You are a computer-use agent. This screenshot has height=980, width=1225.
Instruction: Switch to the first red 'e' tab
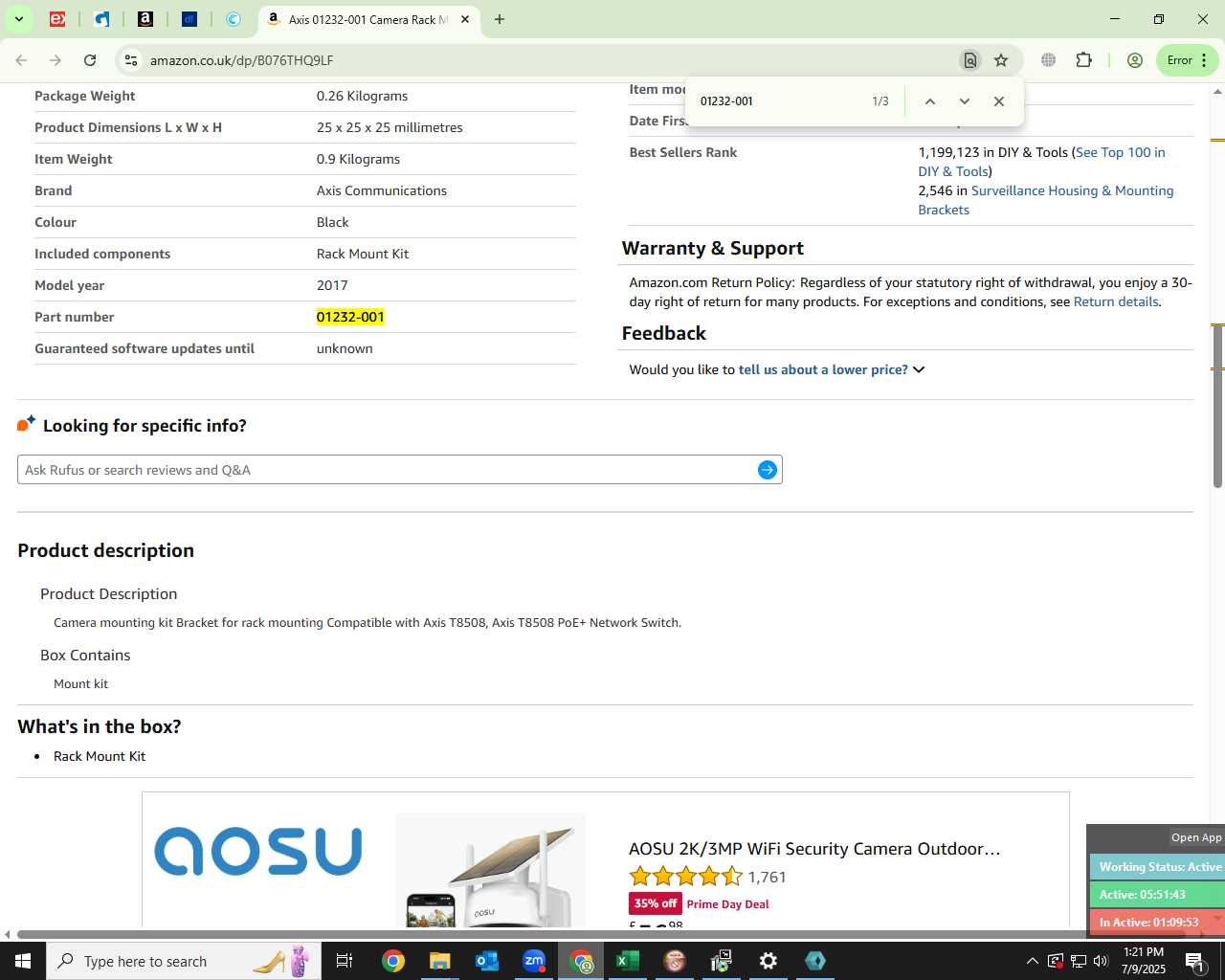click(x=57, y=19)
